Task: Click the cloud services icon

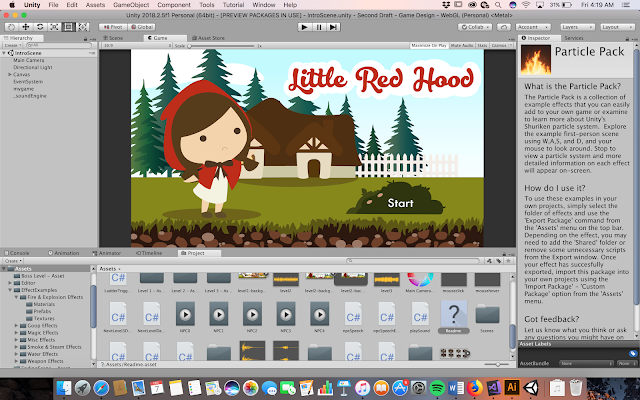Action: [x=504, y=27]
